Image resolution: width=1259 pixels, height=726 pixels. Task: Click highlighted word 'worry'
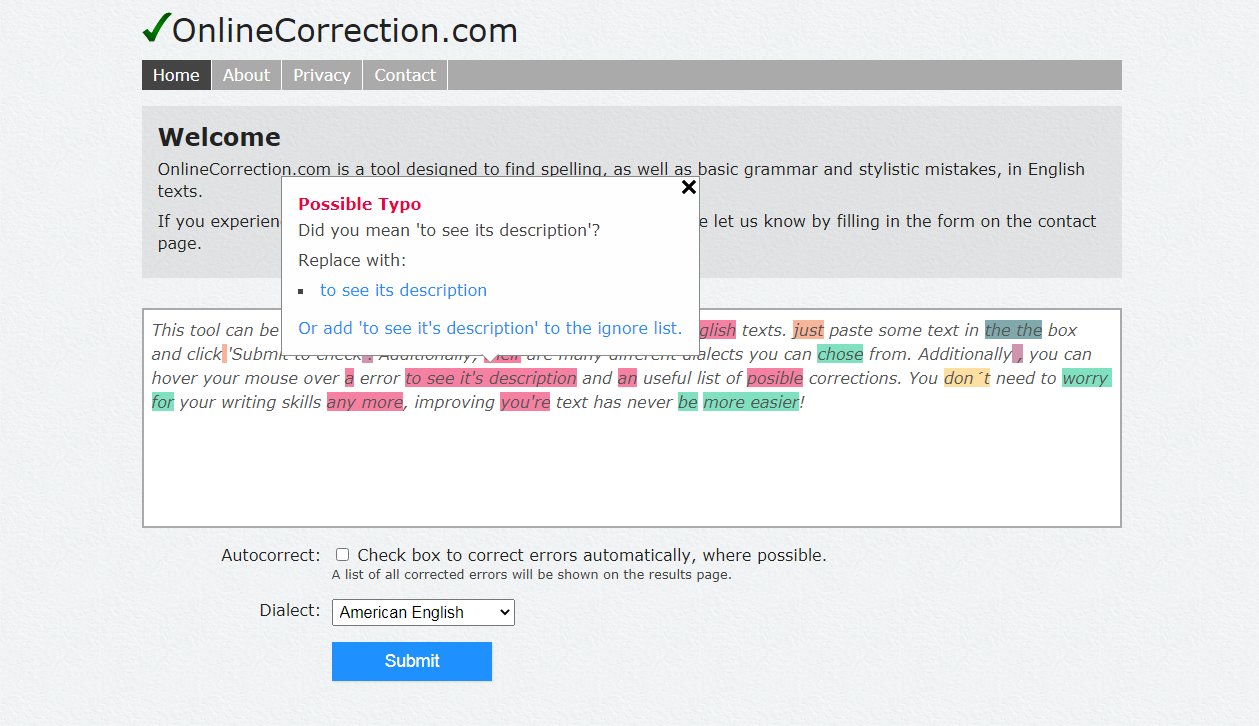(x=1086, y=378)
